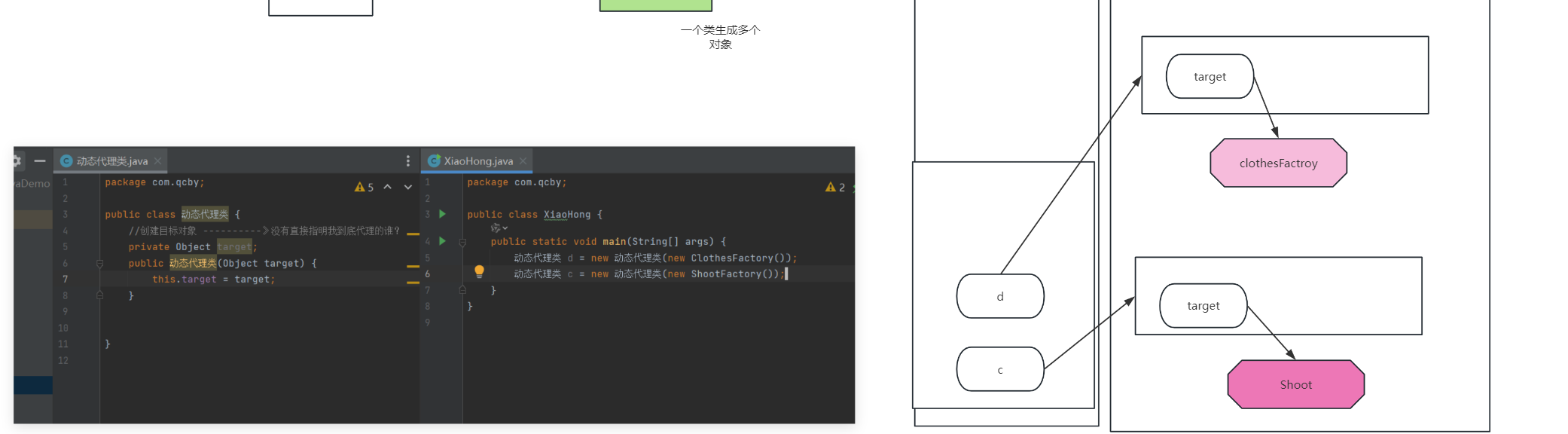Open the warning count 2 inspection widget

coord(835,187)
